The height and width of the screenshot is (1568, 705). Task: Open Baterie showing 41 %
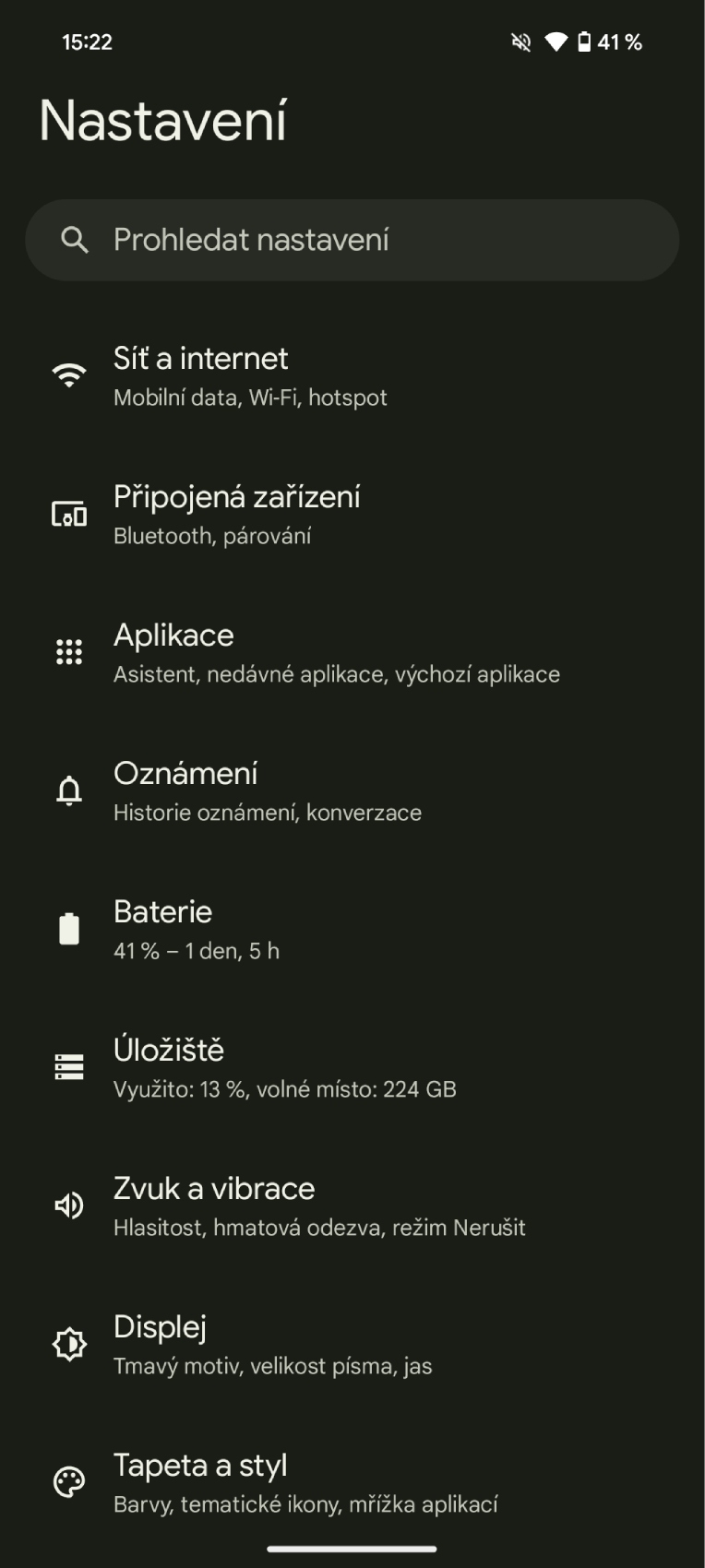tap(352, 930)
